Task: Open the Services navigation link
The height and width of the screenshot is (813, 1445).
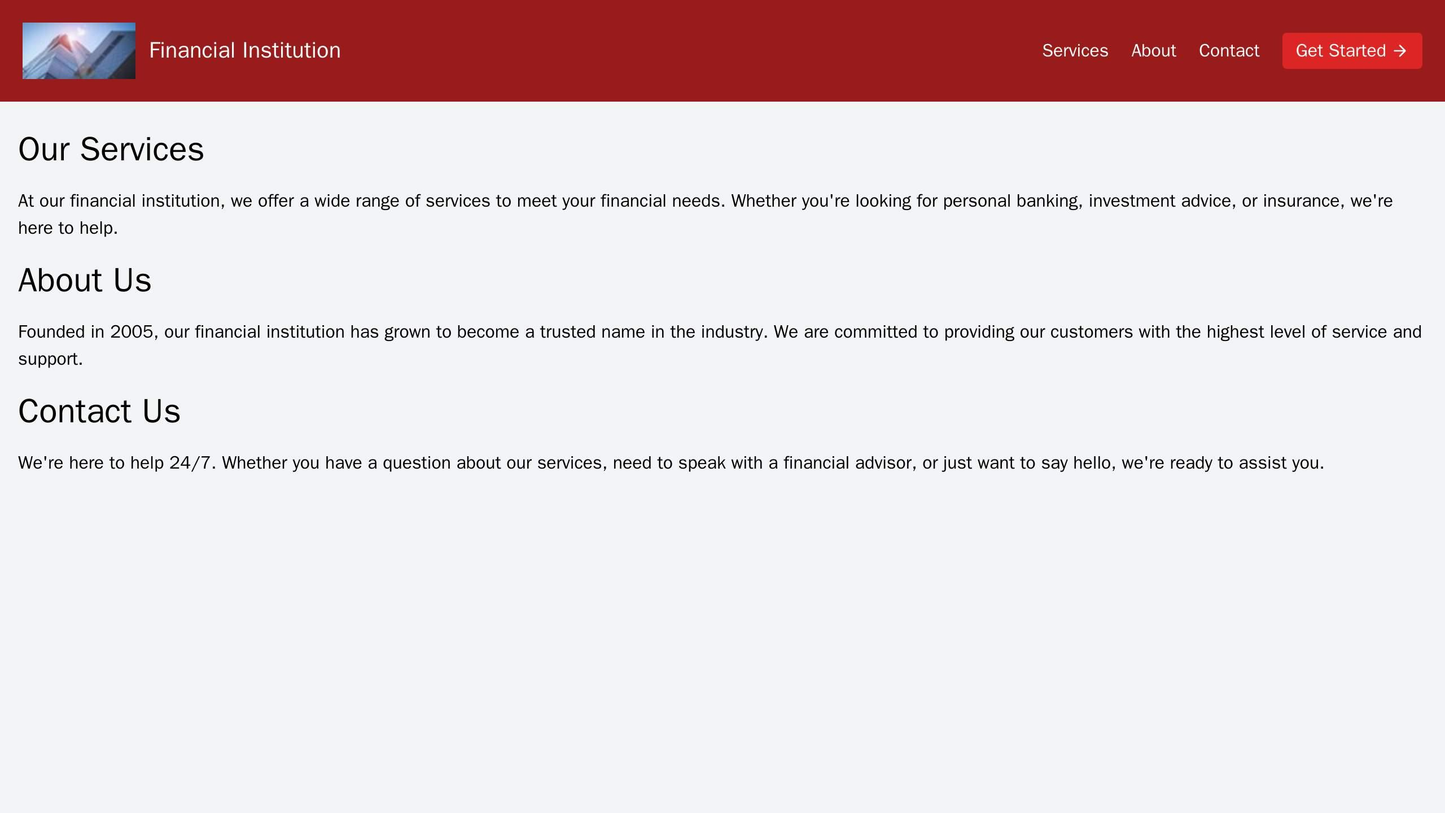Action: click(x=1075, y=51)
